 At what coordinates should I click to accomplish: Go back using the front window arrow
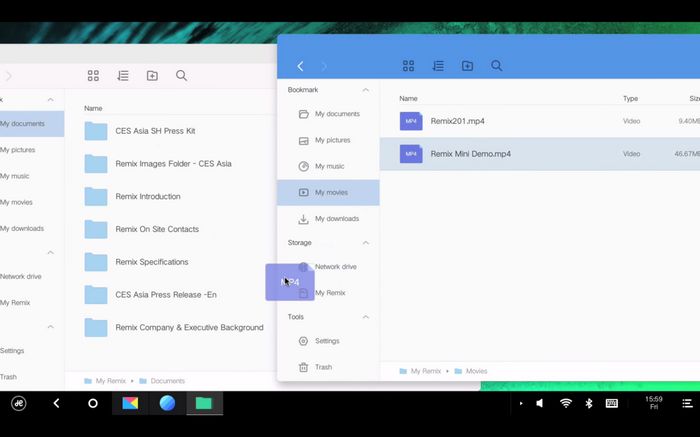click(x=300, y=66)
